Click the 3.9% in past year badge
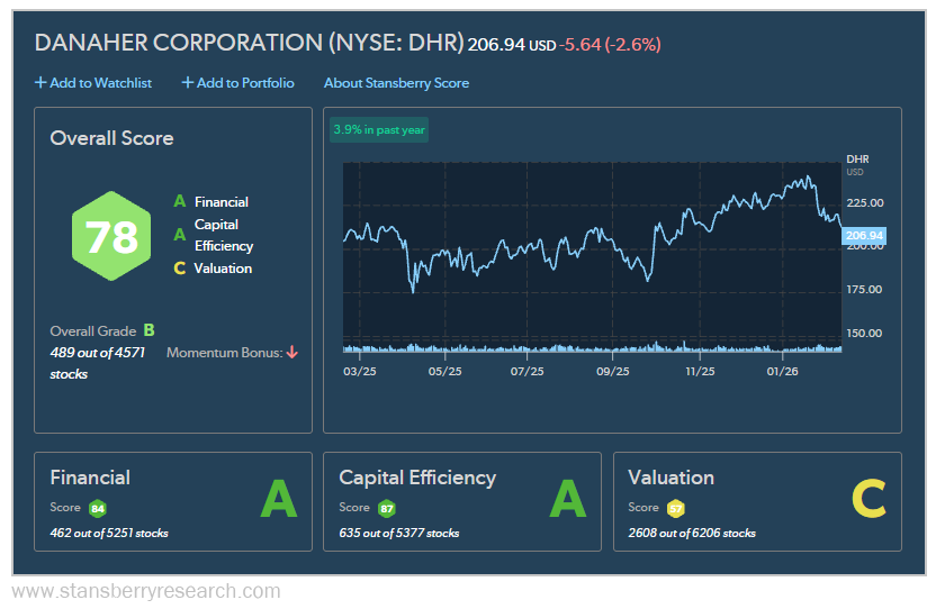 (379, 131)
